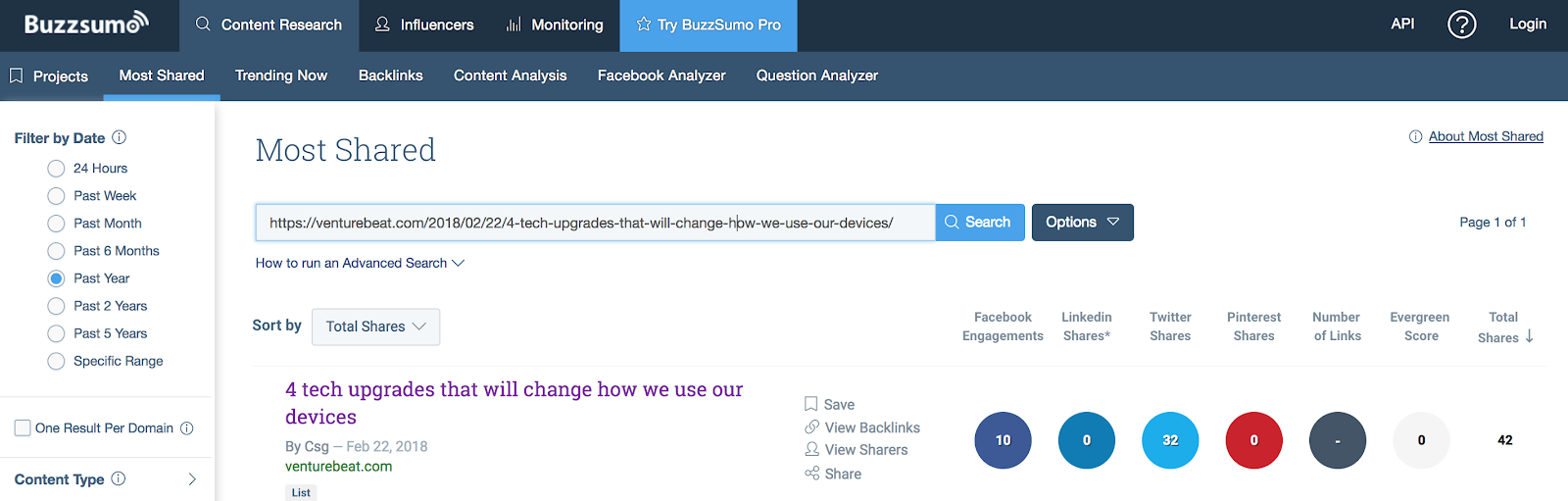Screen dimensions: 1568x501
Task: Click the Filter by Date info icon
Action: tap(120, 137)
